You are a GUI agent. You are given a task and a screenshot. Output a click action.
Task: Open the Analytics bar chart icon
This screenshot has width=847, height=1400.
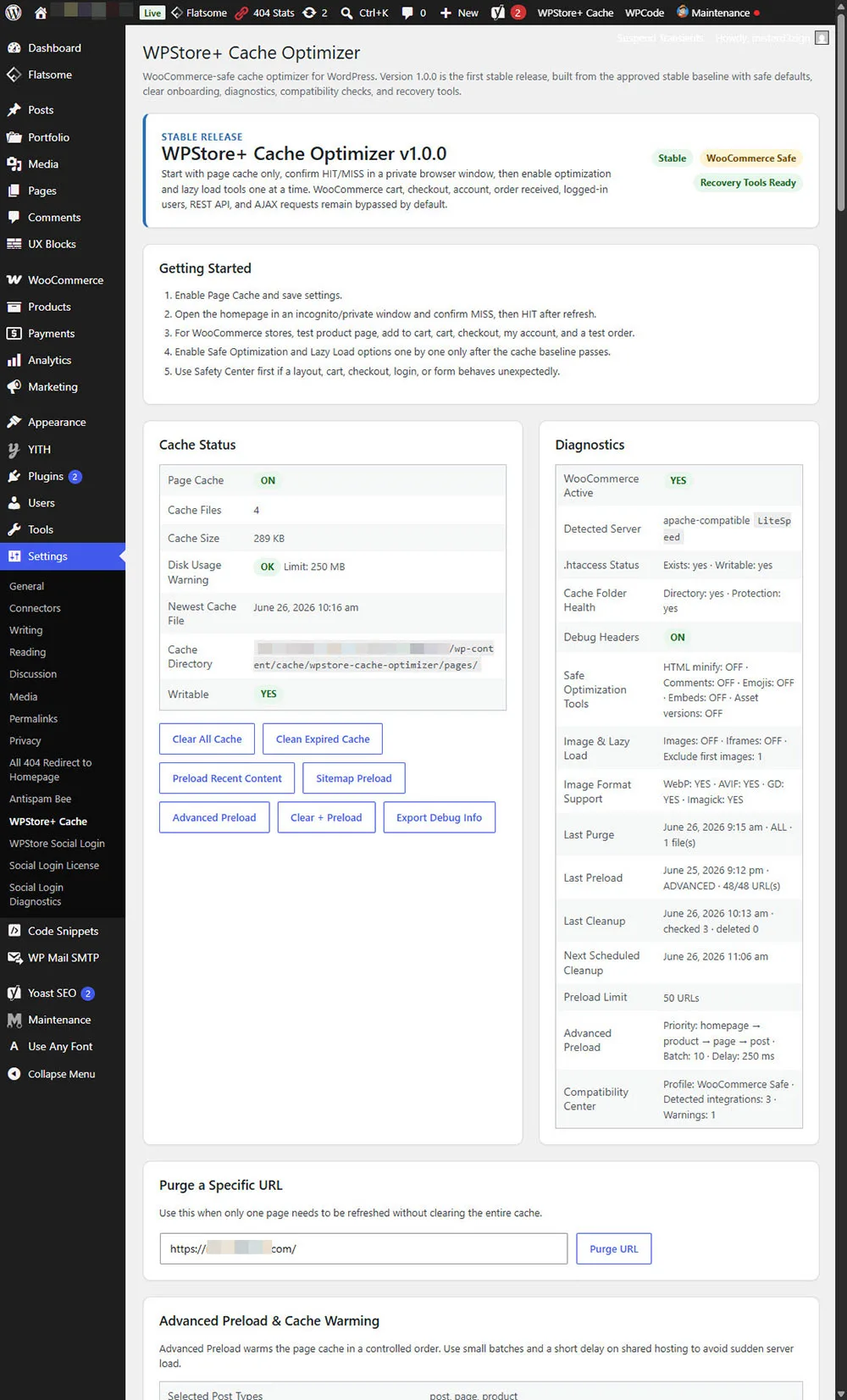click(14, 360)
